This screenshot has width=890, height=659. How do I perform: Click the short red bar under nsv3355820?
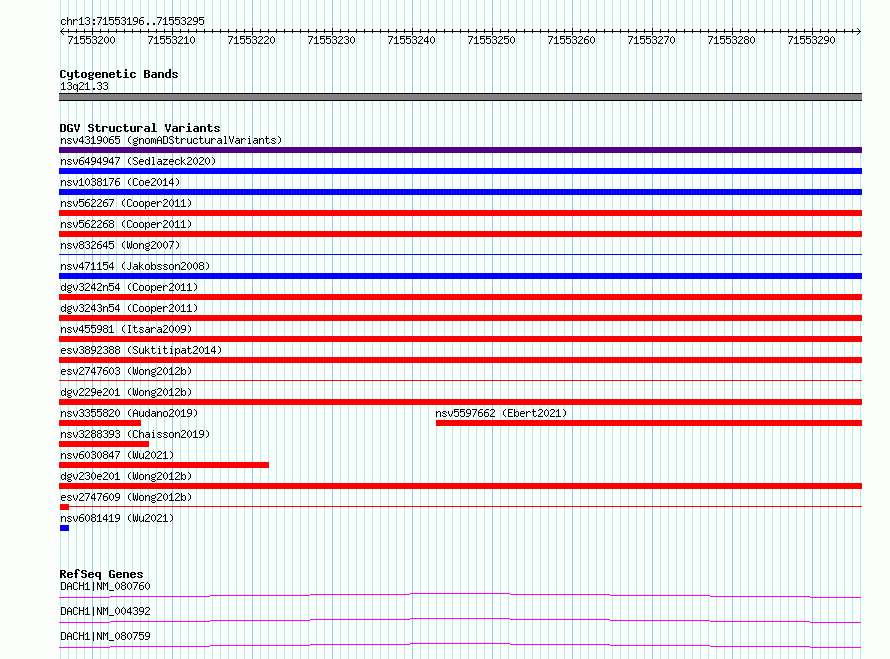tap(100, 423)
